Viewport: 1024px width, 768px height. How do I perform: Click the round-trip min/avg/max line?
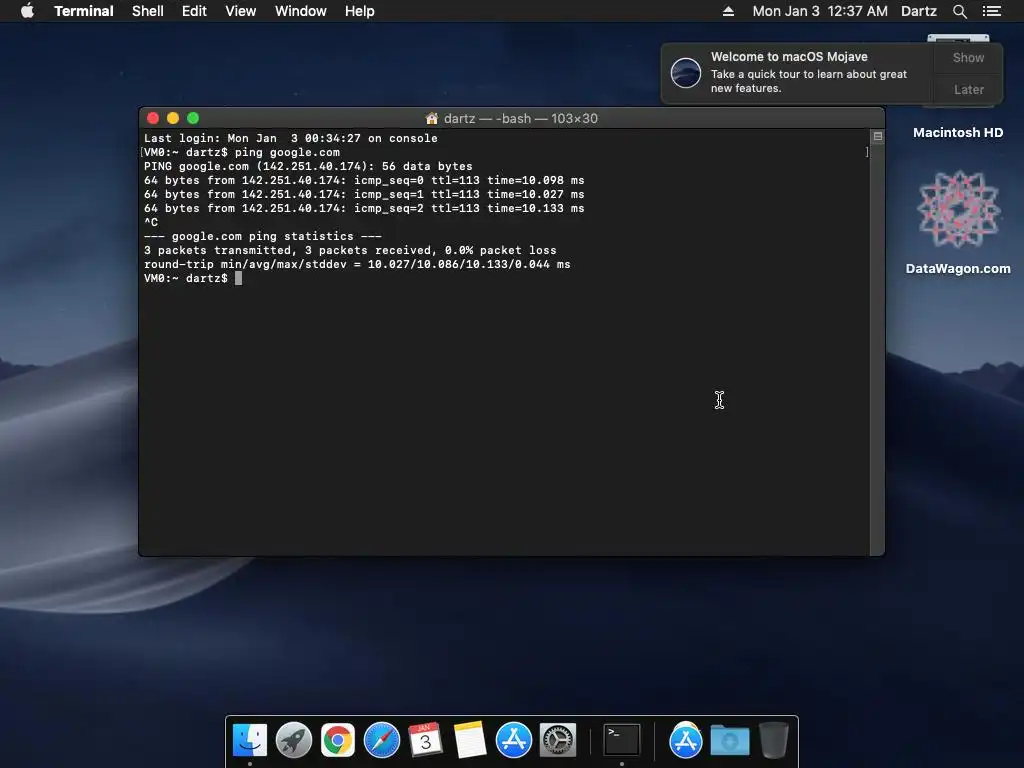[357, 264]
